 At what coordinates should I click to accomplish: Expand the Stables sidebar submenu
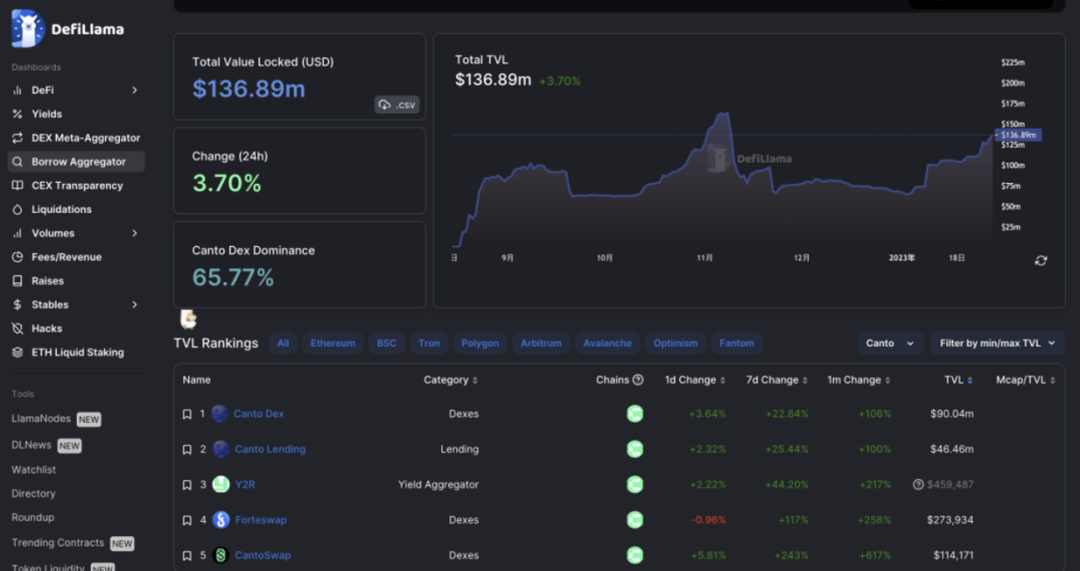(134, 304)
